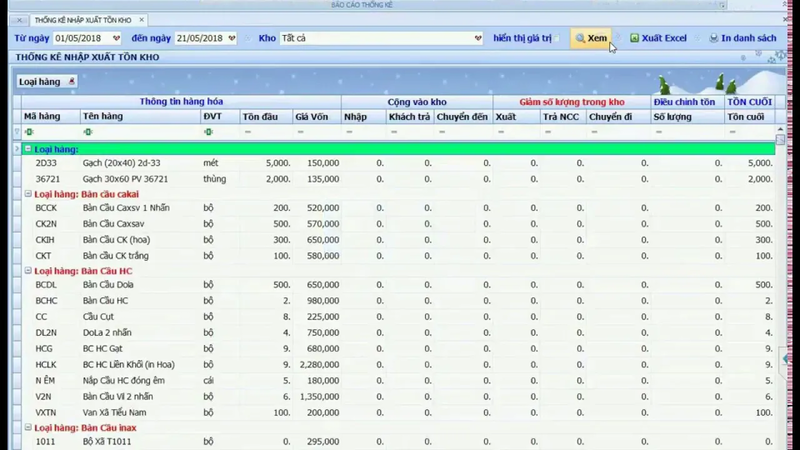Collapse the green highlighted Loại hàng group

(28, 149)
